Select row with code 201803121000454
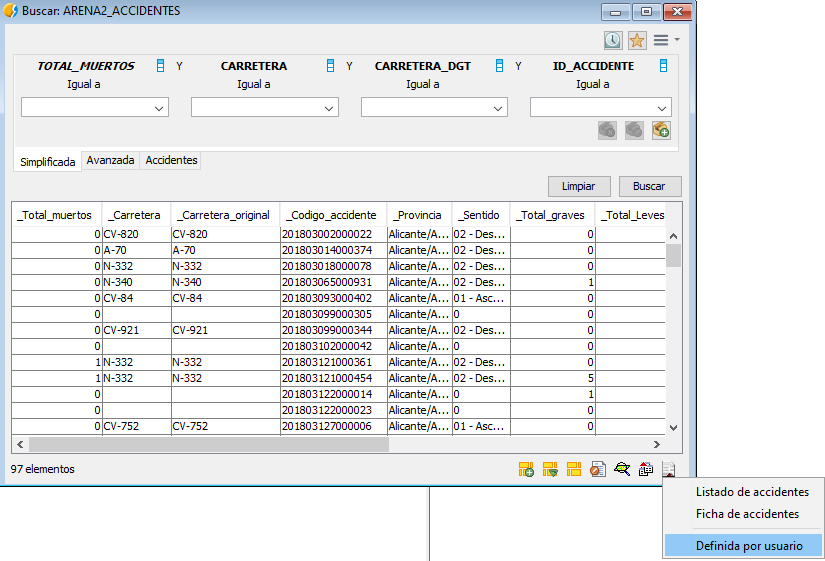825x561 pixels. pos(338,378)
